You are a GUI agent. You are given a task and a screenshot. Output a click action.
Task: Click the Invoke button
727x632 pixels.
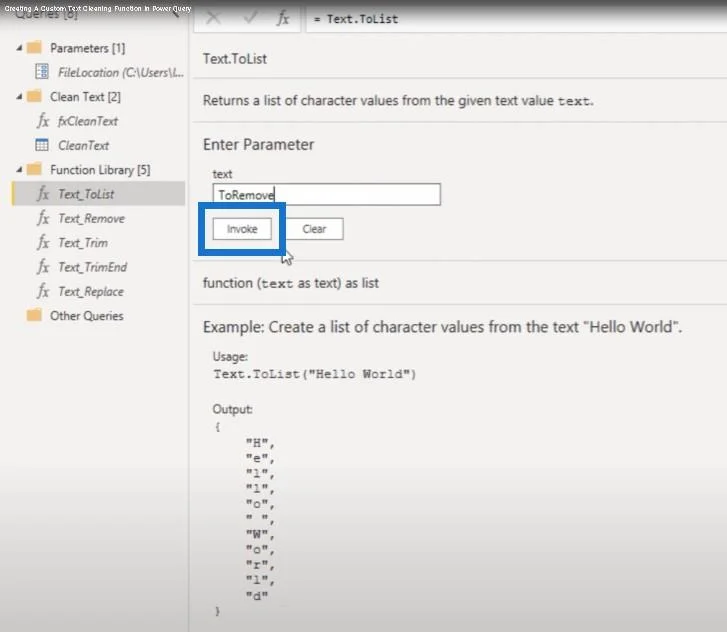pyautogui.click(x=242, y=229)
